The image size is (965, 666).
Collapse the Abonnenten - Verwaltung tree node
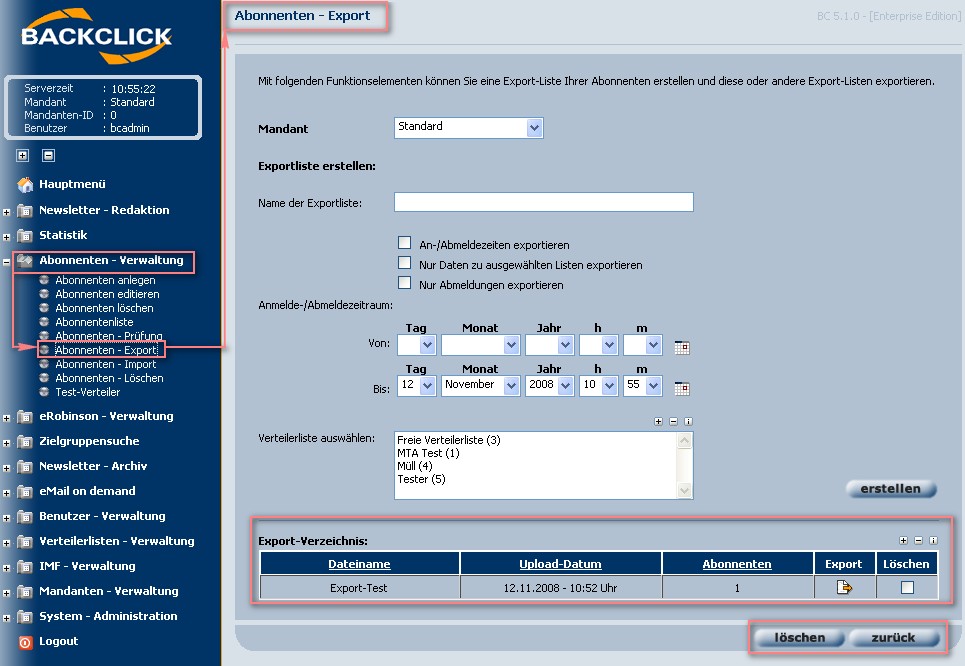[6, 262]
